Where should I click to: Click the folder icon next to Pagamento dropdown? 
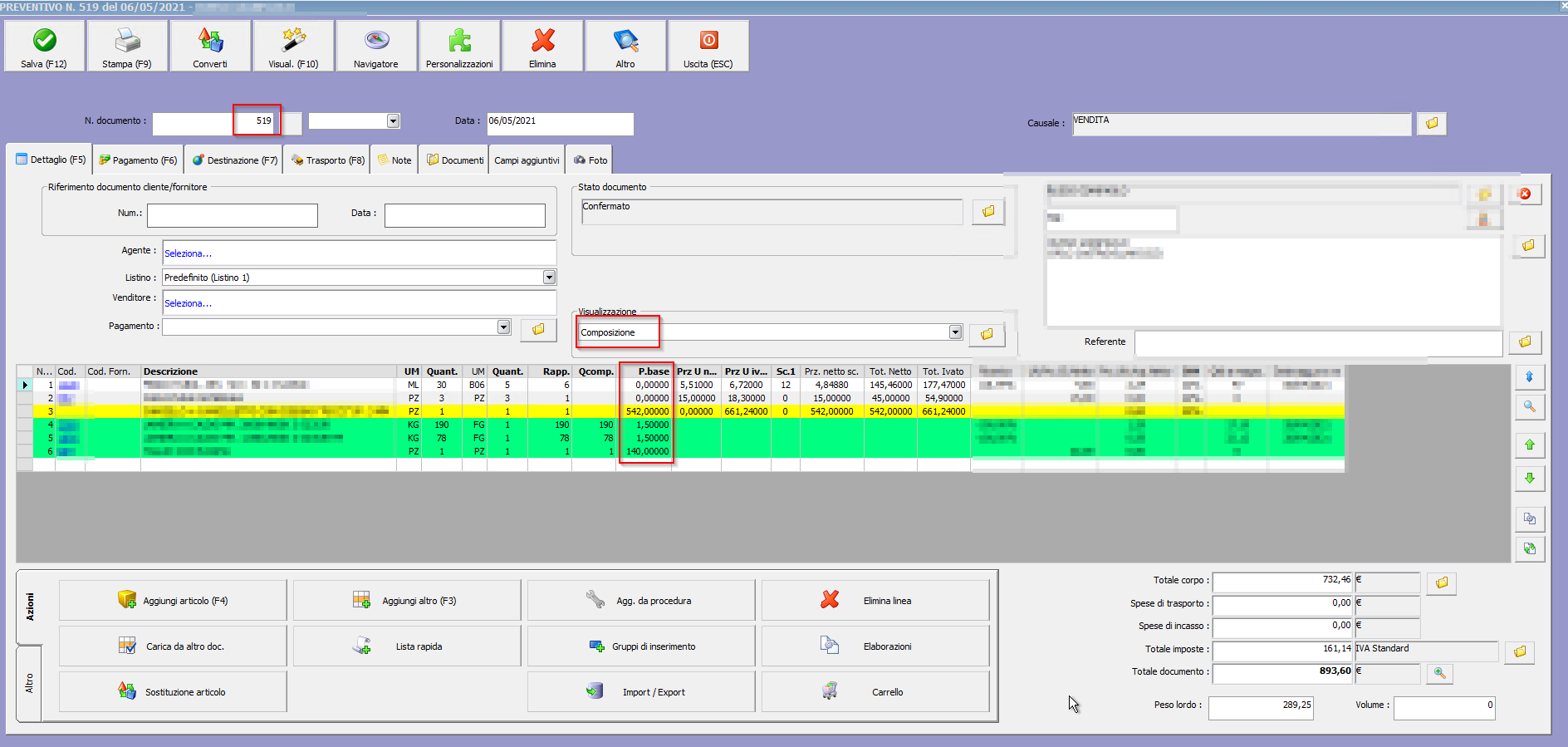538,330
